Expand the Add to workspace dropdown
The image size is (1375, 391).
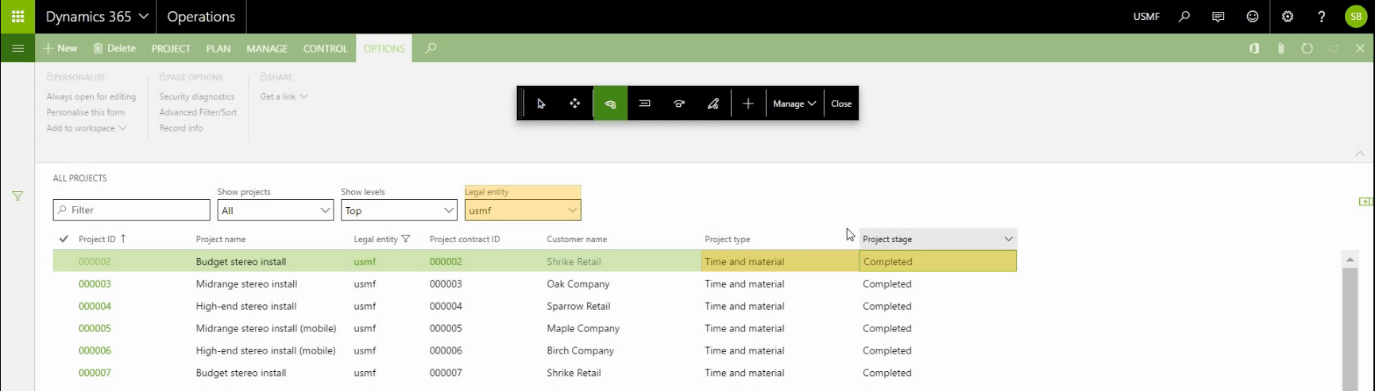87,128
